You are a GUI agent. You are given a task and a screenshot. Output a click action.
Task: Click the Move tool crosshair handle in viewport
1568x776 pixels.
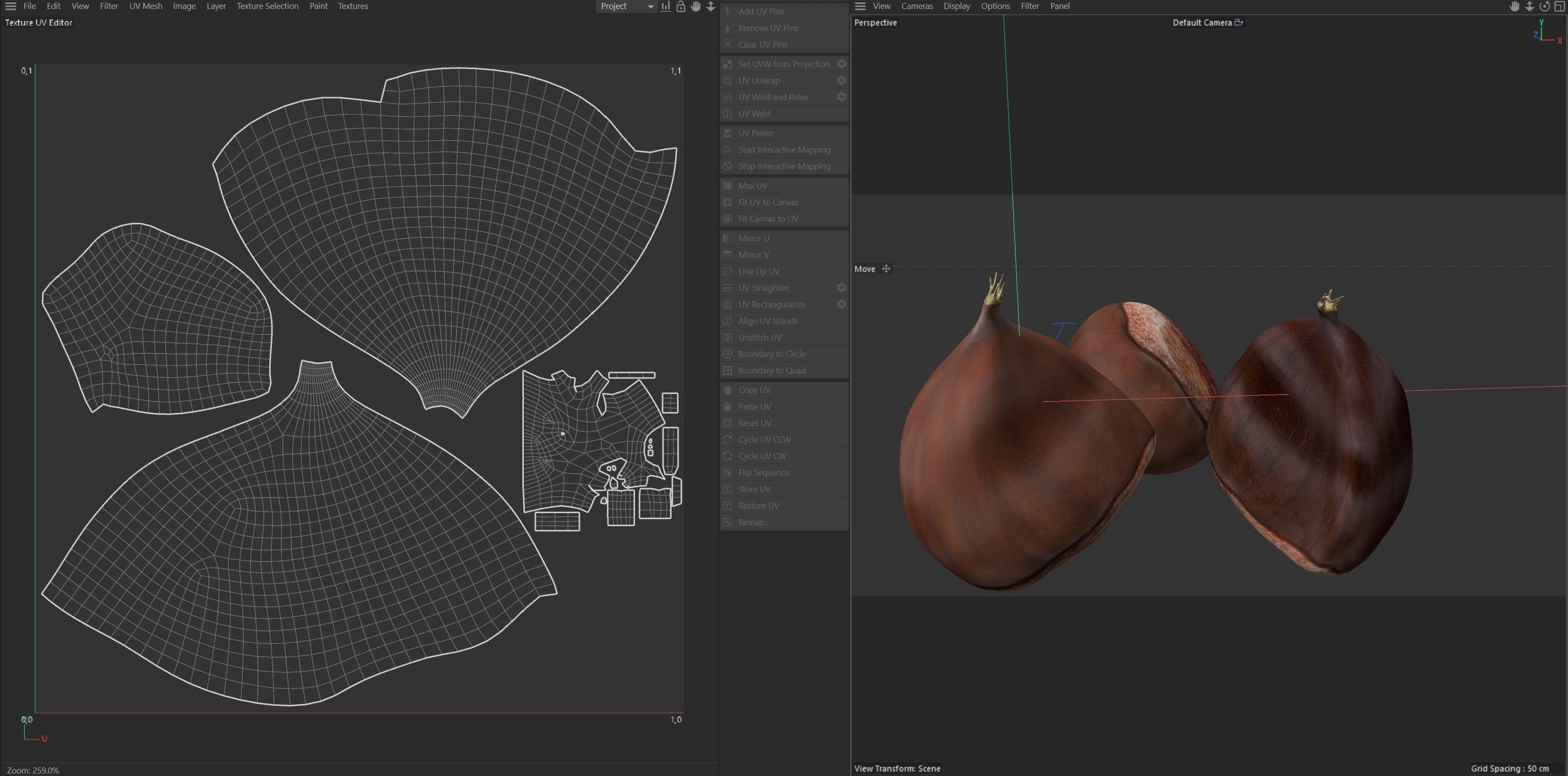point(886,269)
